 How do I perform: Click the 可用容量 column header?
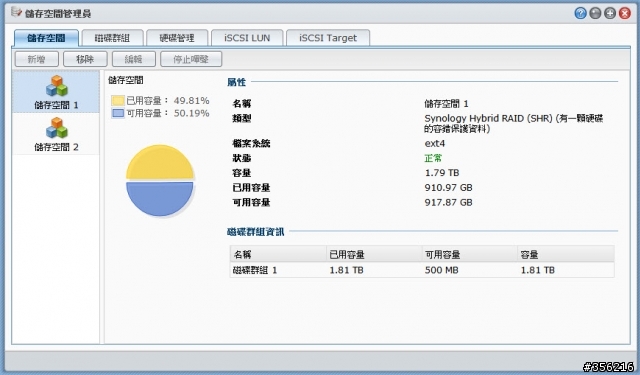point(469,254)
